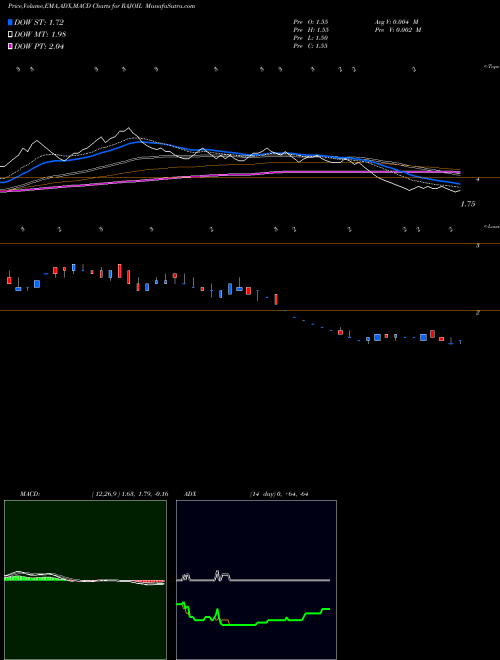500x660 pixels.
Task: Click the 'Pre V: 0.002 M' value
Action: tap(398, 30)
